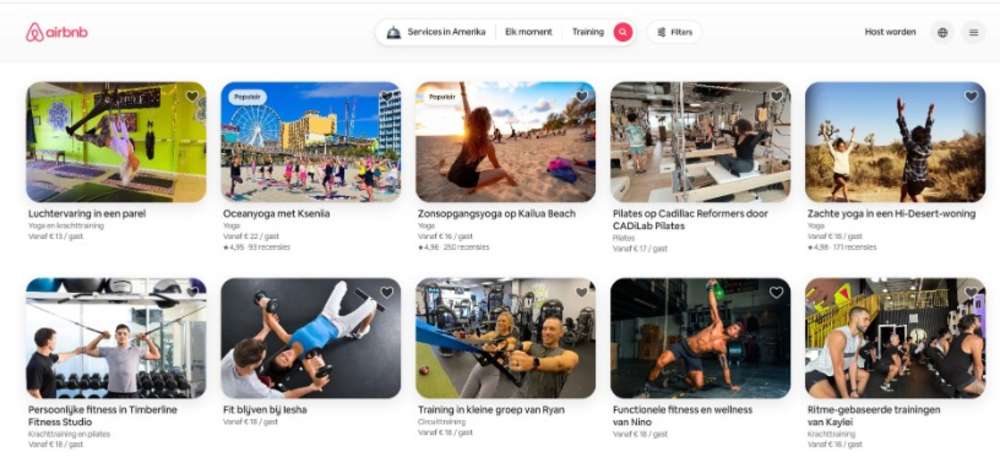Click heart on Fit blijven bij Iesha
1000x457 pixels.
386,293
